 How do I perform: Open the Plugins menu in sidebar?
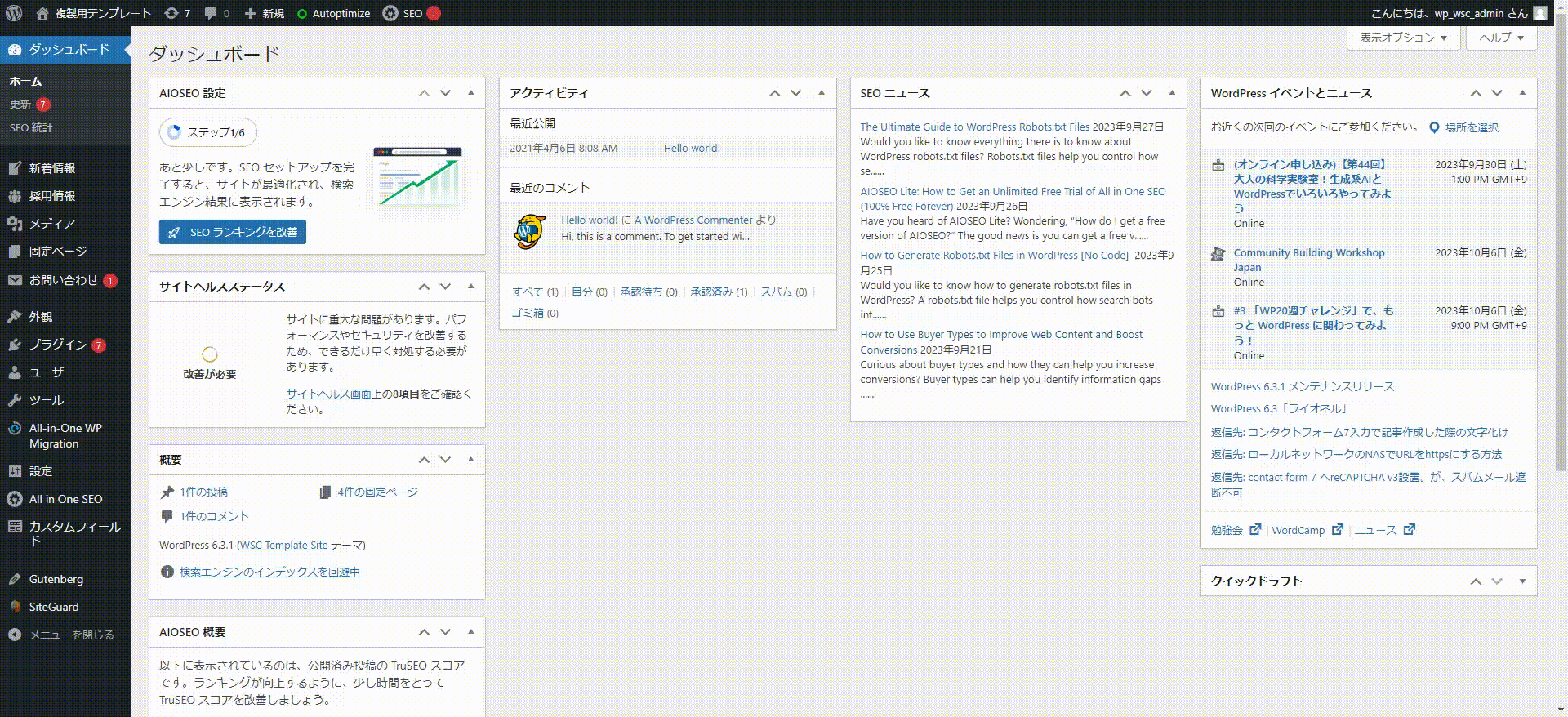pos(57,345)
